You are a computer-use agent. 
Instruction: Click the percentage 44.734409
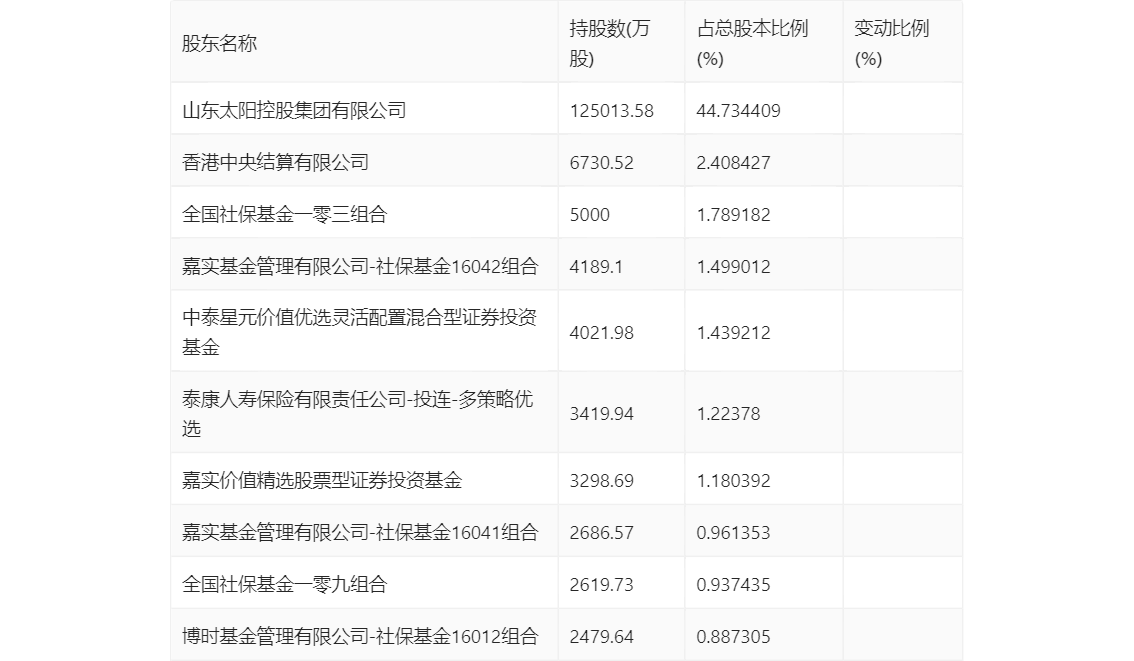(x=738, y=111)
